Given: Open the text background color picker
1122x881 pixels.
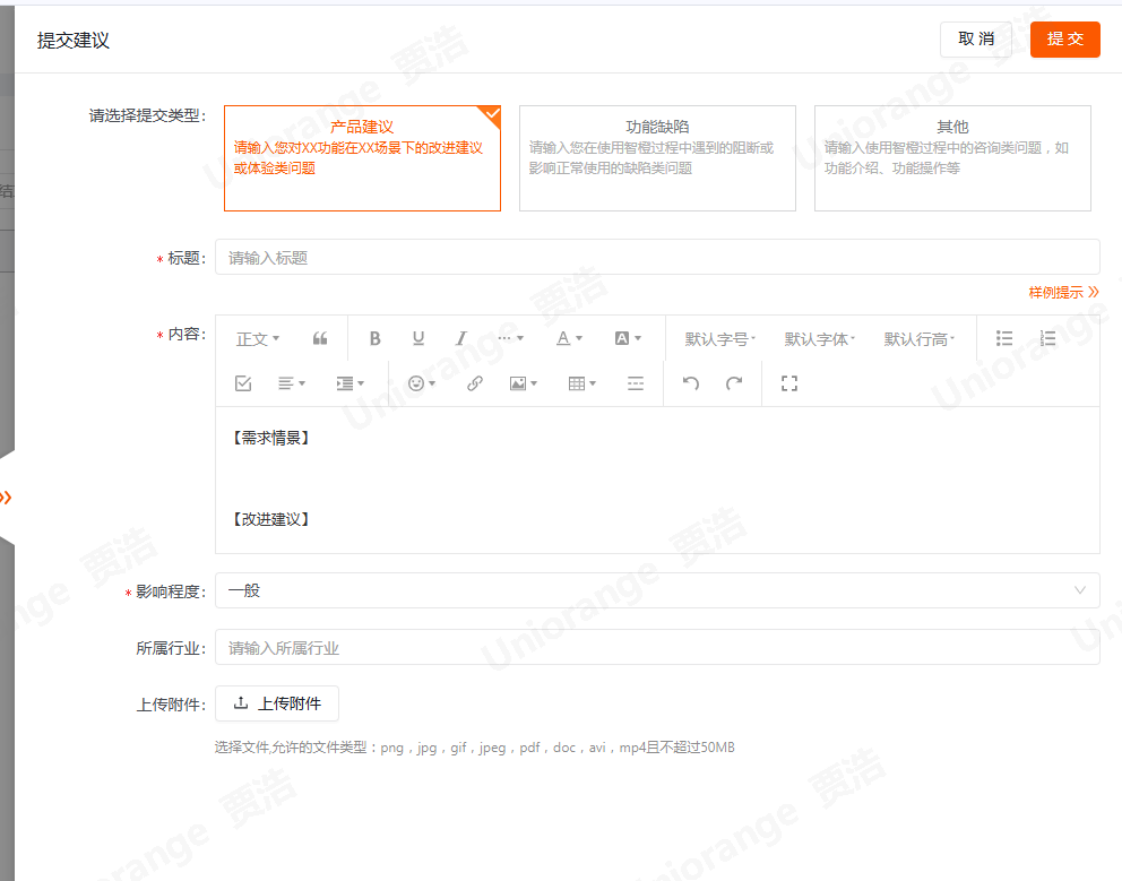Looking at the screenshot, I should (x=628, y=339).
